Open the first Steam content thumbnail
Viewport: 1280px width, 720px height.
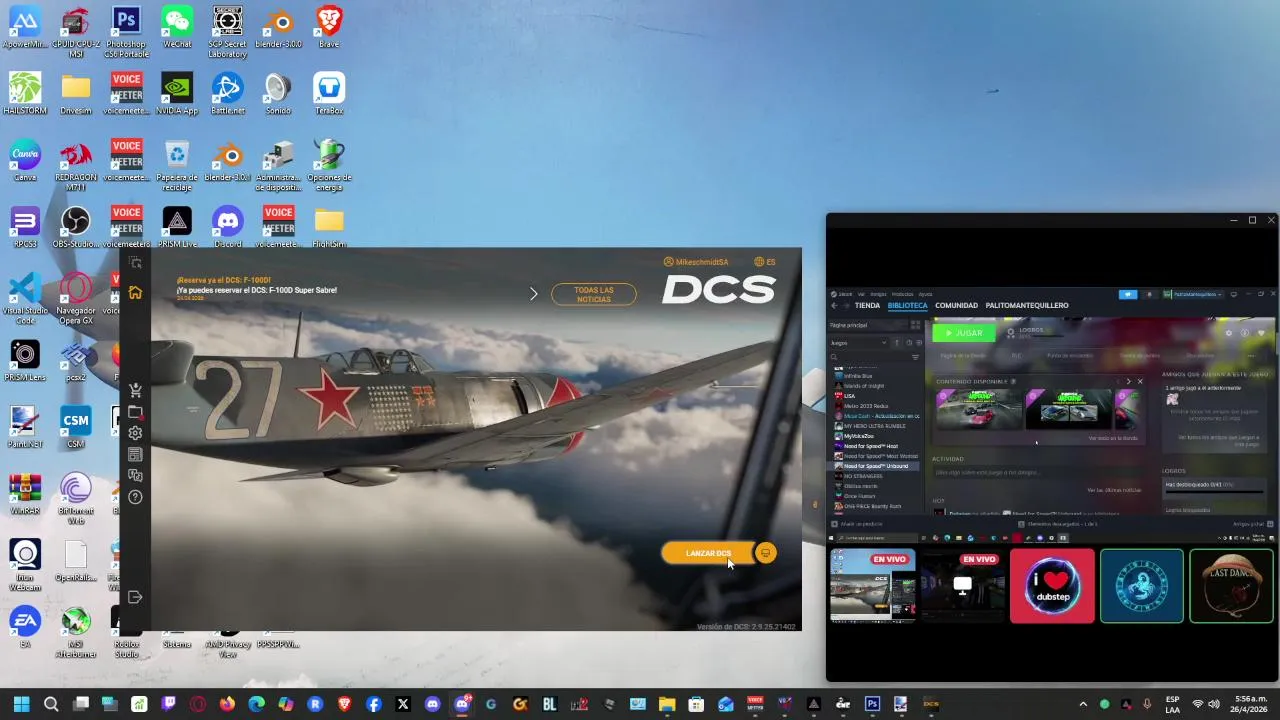pyautogui.click(x=979, y=409)
